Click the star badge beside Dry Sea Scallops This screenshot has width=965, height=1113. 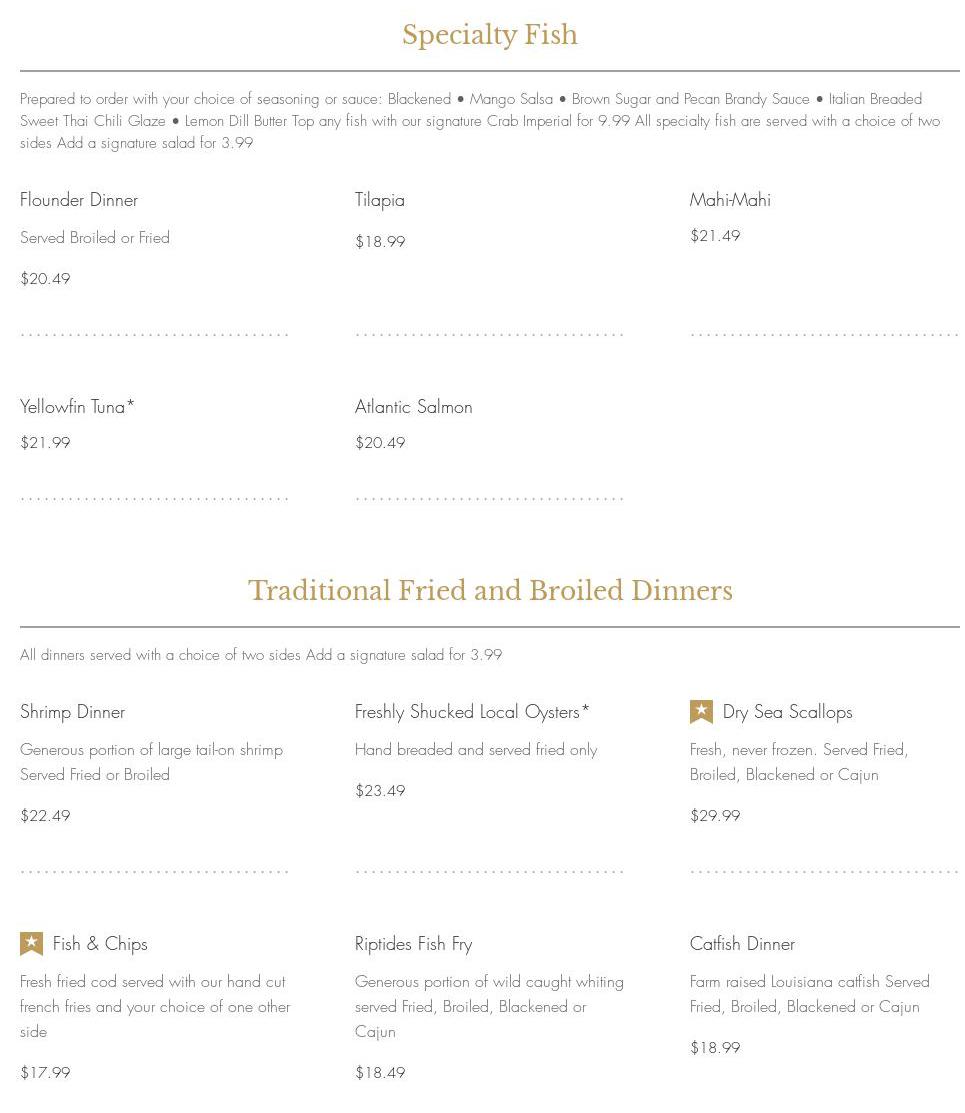(x=701, y=712)
